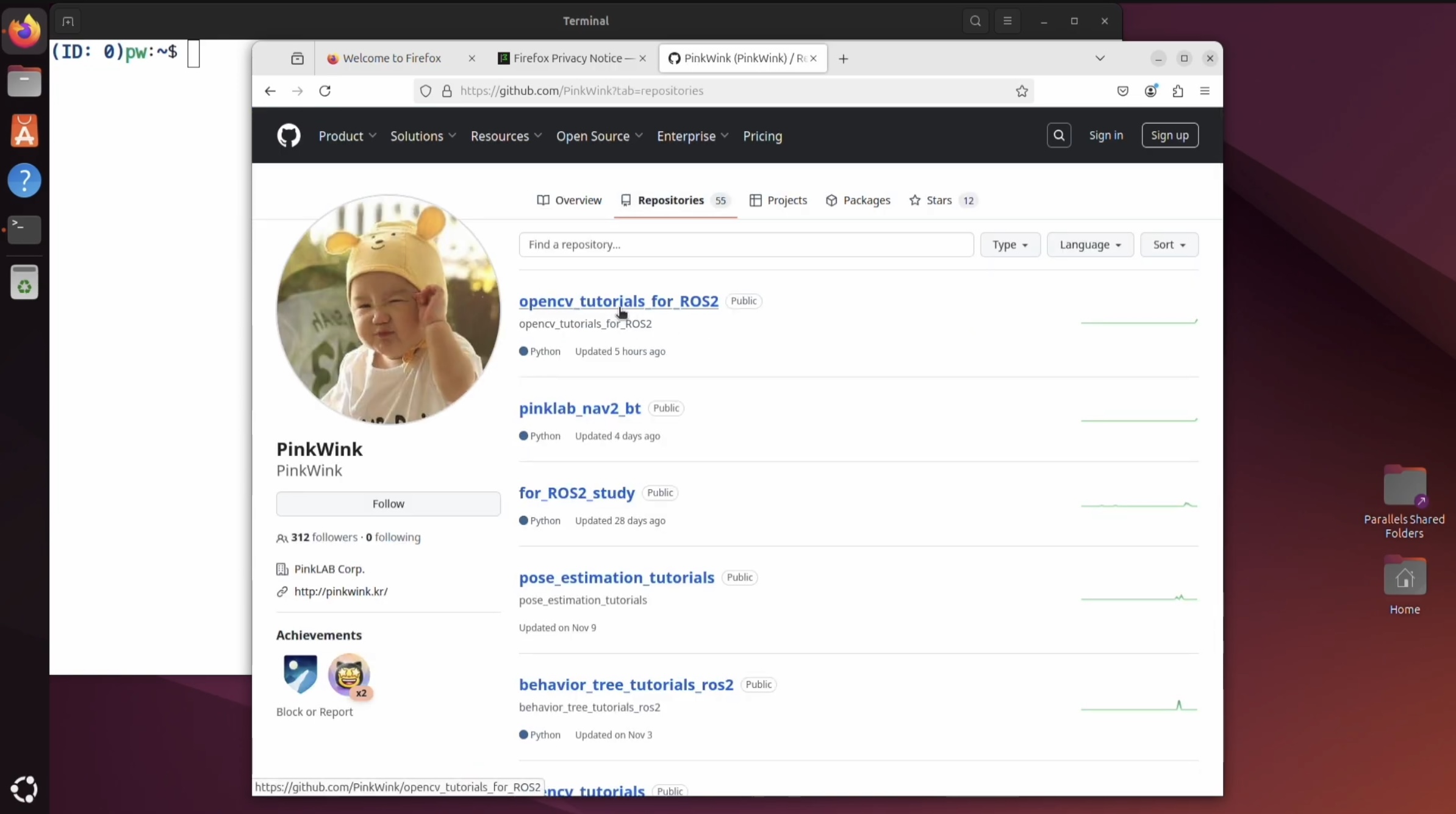Click the Follow button
Screen dimensions: 1456x814
click(x=388, y=504)
